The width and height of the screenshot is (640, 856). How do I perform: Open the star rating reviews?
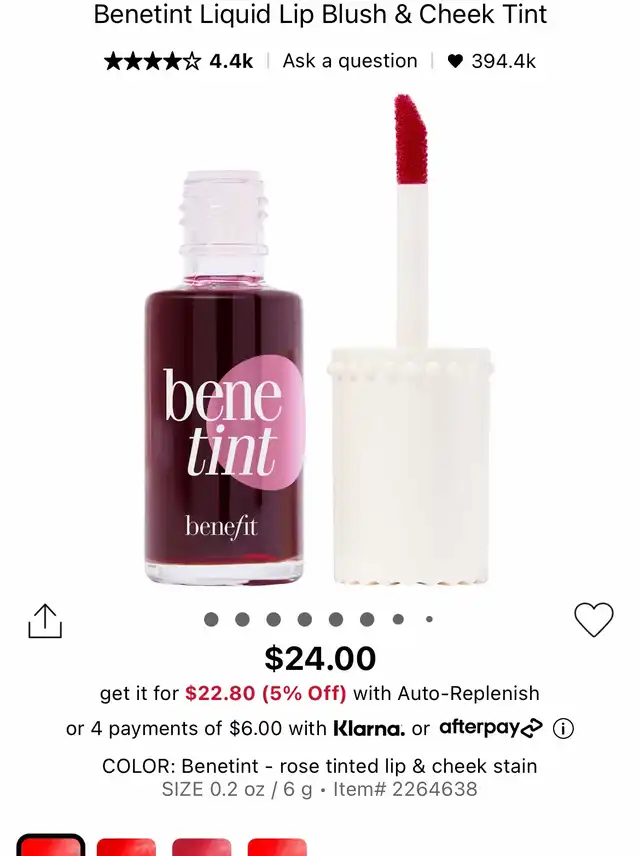[152, 61]
